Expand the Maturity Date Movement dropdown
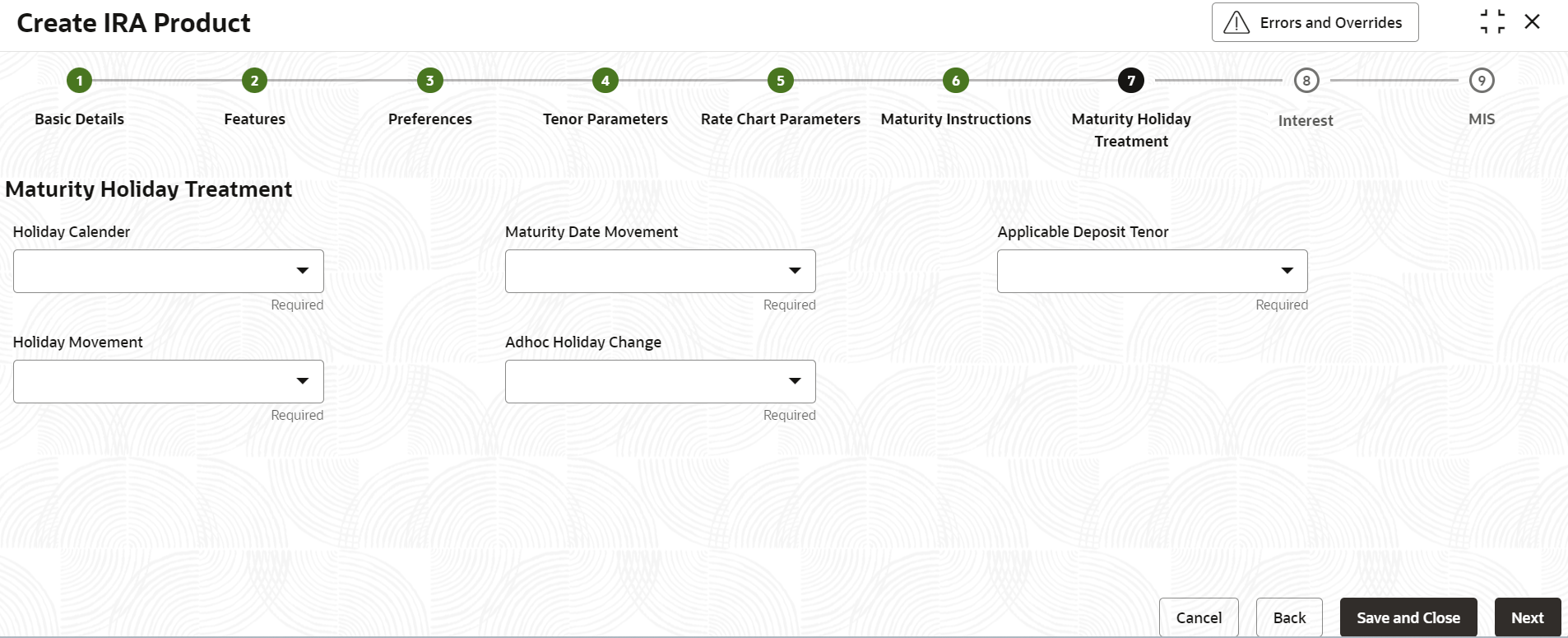Viewport: 1568px width, 638px height. 661,271
